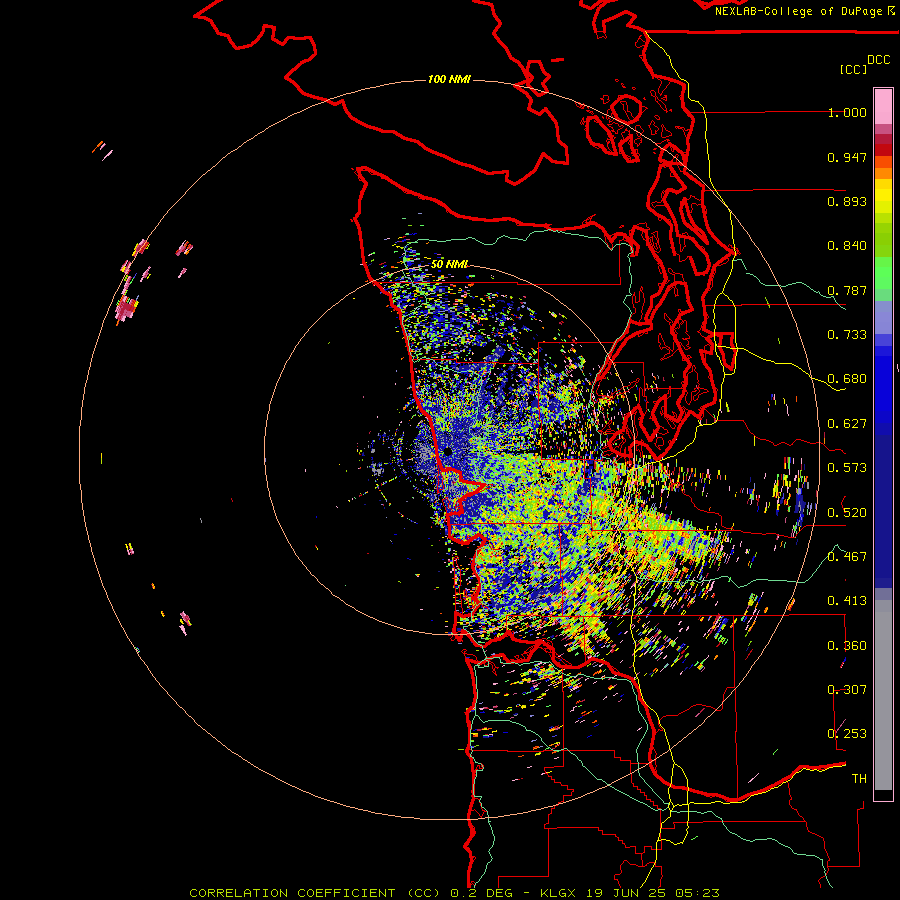Click the 100 NMI range ring label
The width and height of the screenshot is (900, 900).
pyautogui.click(x=449, y=79)
